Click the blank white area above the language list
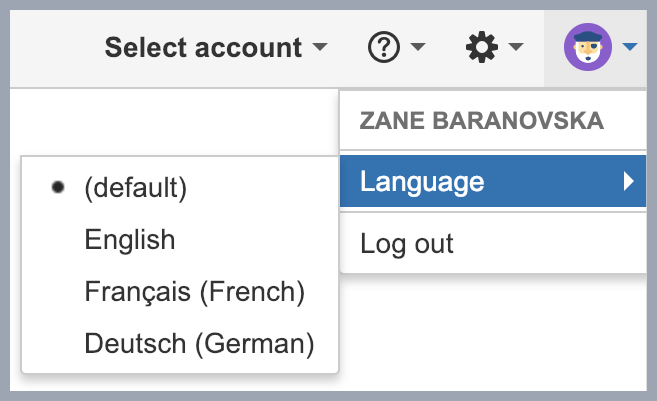Viewport: 657px width, 401px height. [170, 120]
